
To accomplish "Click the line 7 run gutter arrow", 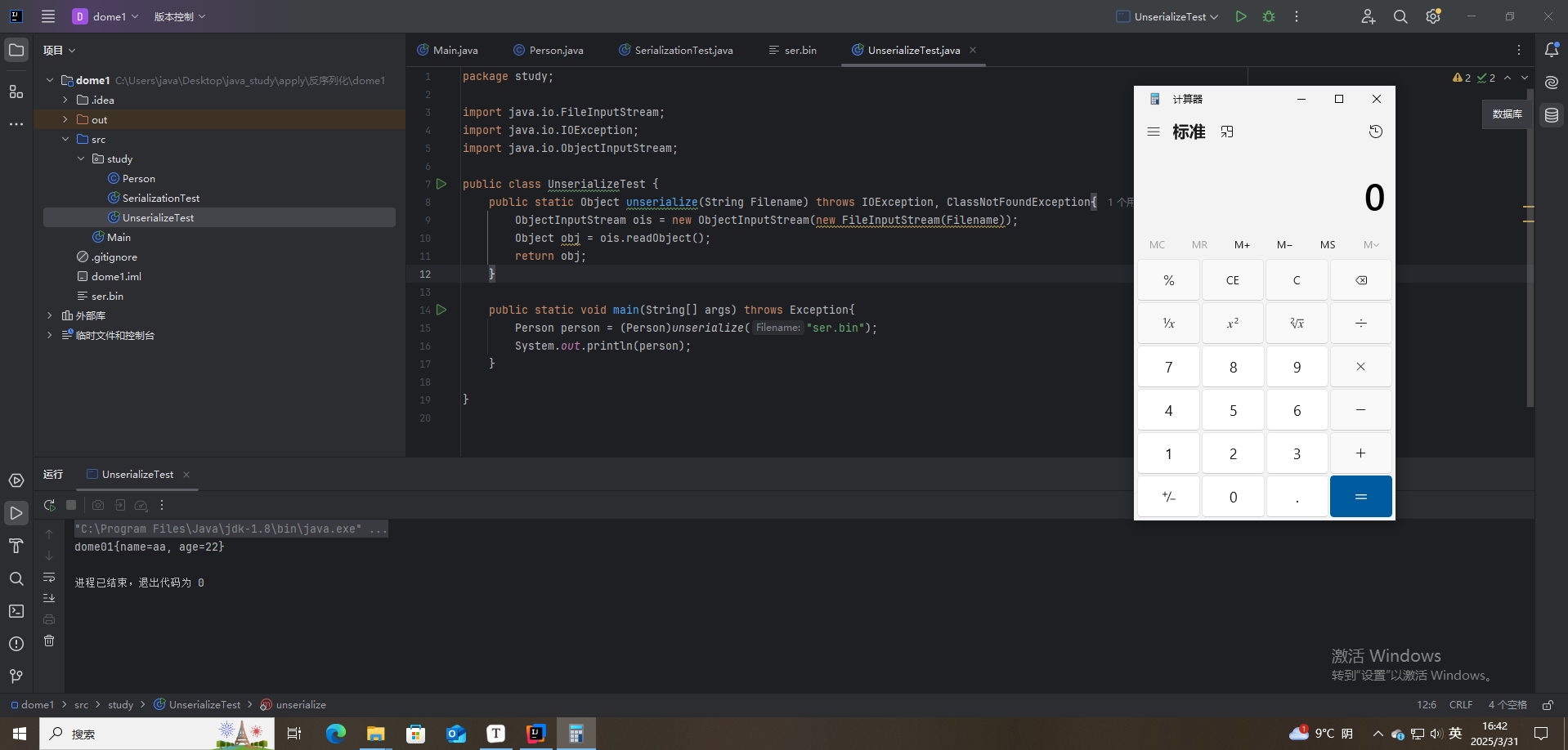I will 441,184.
